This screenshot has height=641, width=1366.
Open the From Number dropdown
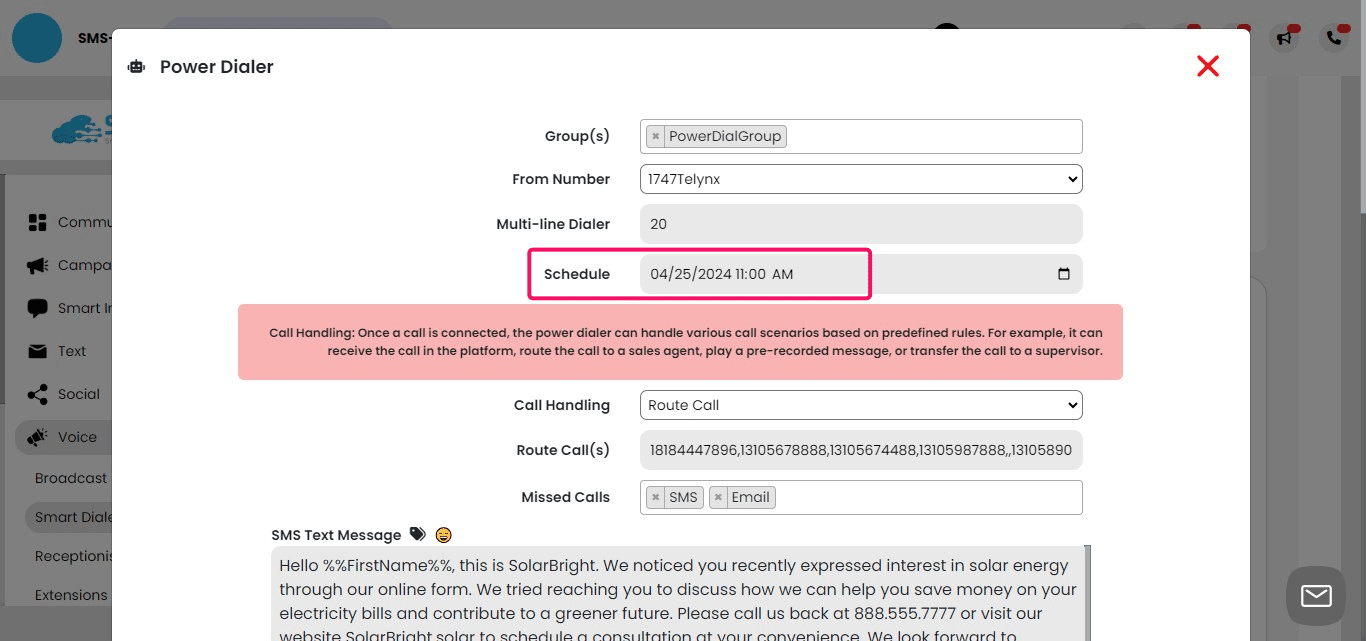tap(861, 179)
